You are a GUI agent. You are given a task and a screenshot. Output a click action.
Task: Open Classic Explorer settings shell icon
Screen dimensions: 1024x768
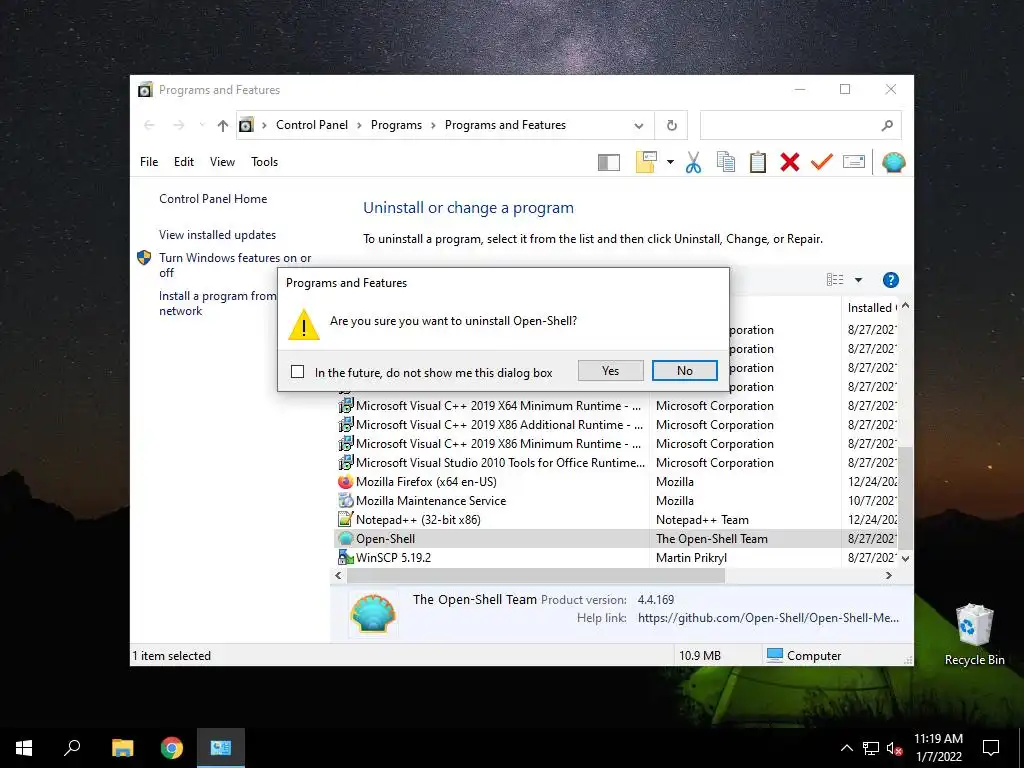(893, 162)
